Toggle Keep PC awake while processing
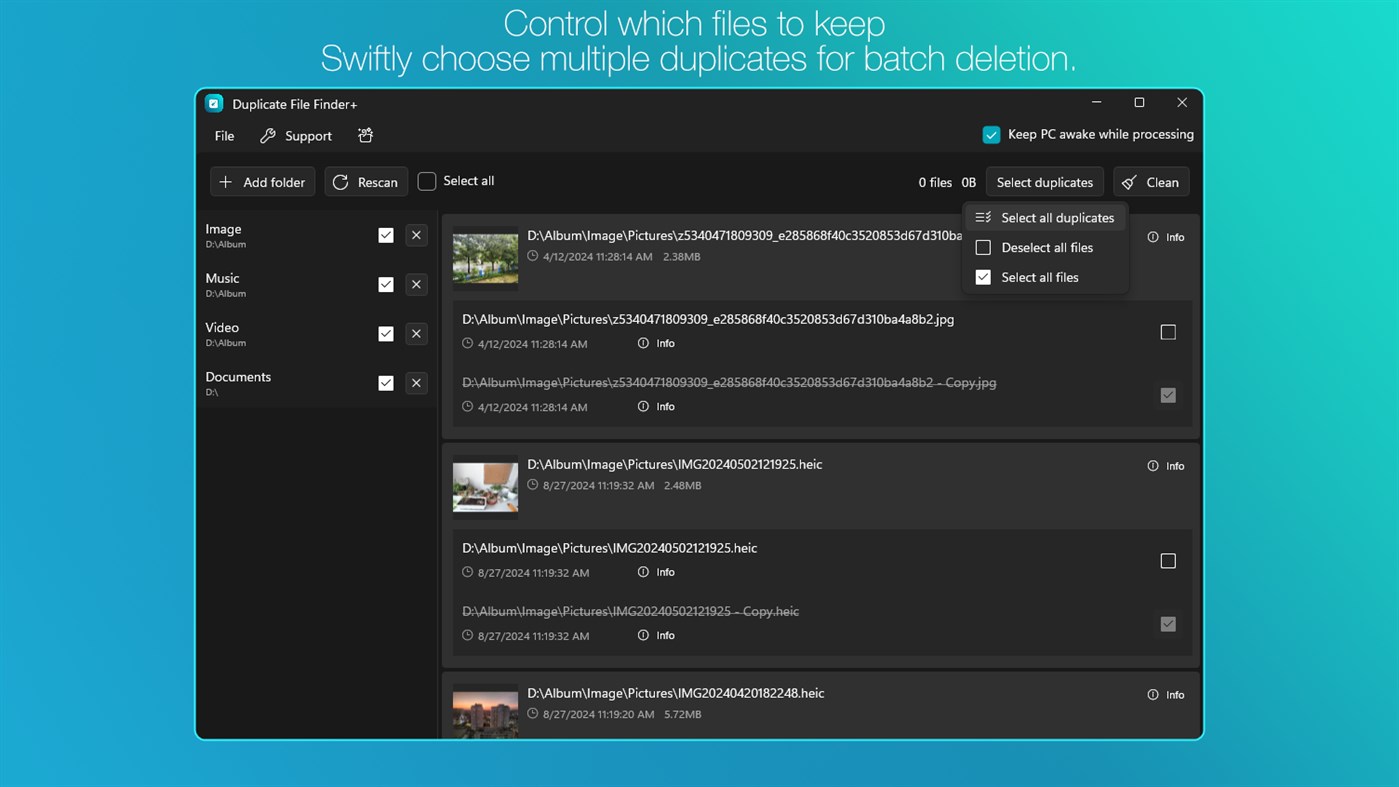The height and width of the screenshot is (787, 1399). point(991,135)
